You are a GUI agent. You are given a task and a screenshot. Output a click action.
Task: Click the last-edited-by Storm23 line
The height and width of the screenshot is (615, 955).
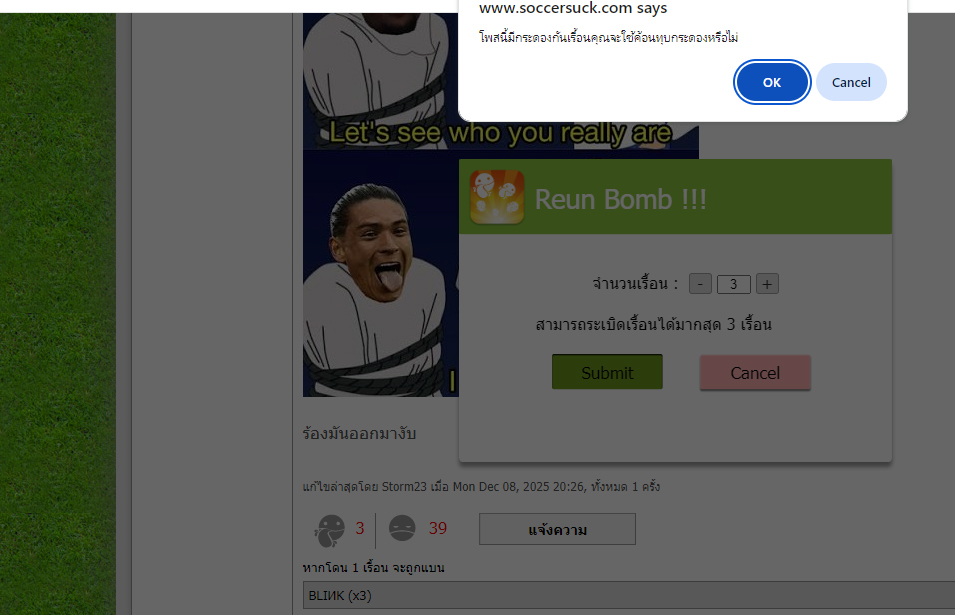pos(480,487)
